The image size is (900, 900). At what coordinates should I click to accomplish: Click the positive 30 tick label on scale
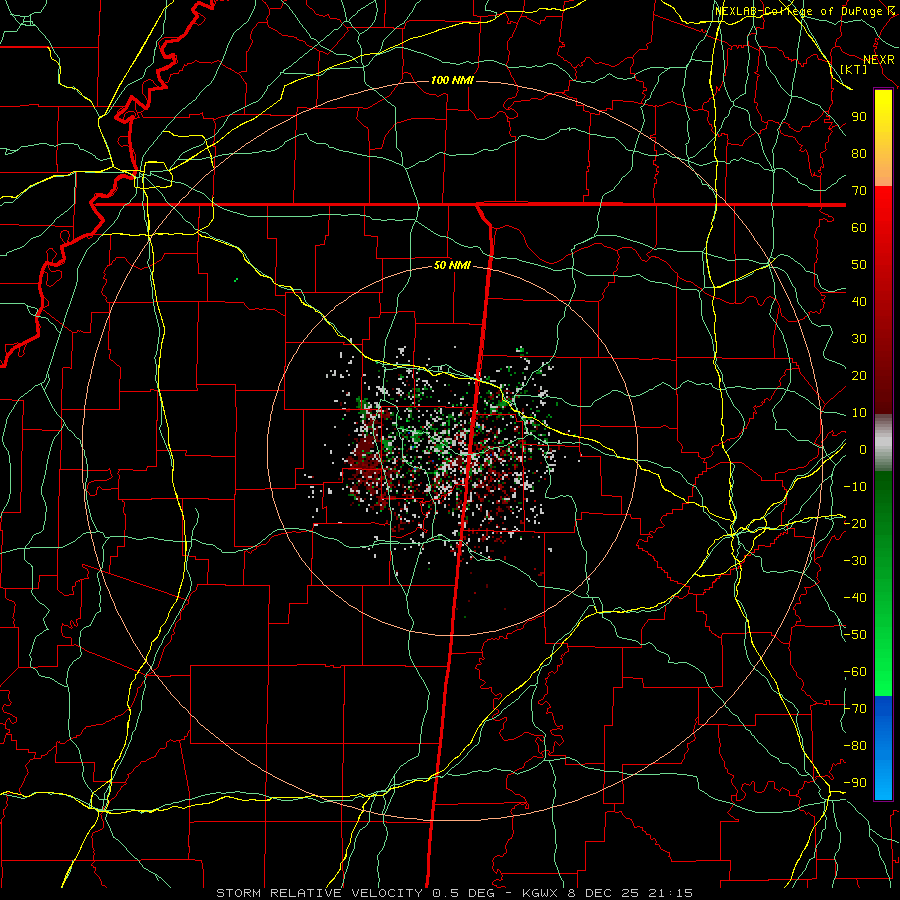[x=859, y=339]
